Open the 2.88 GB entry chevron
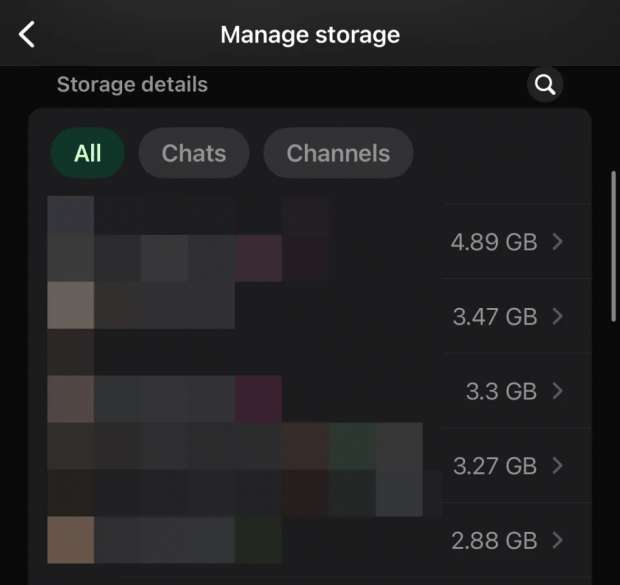The width and height of the screenshot is (620, 585). [558, 540]
